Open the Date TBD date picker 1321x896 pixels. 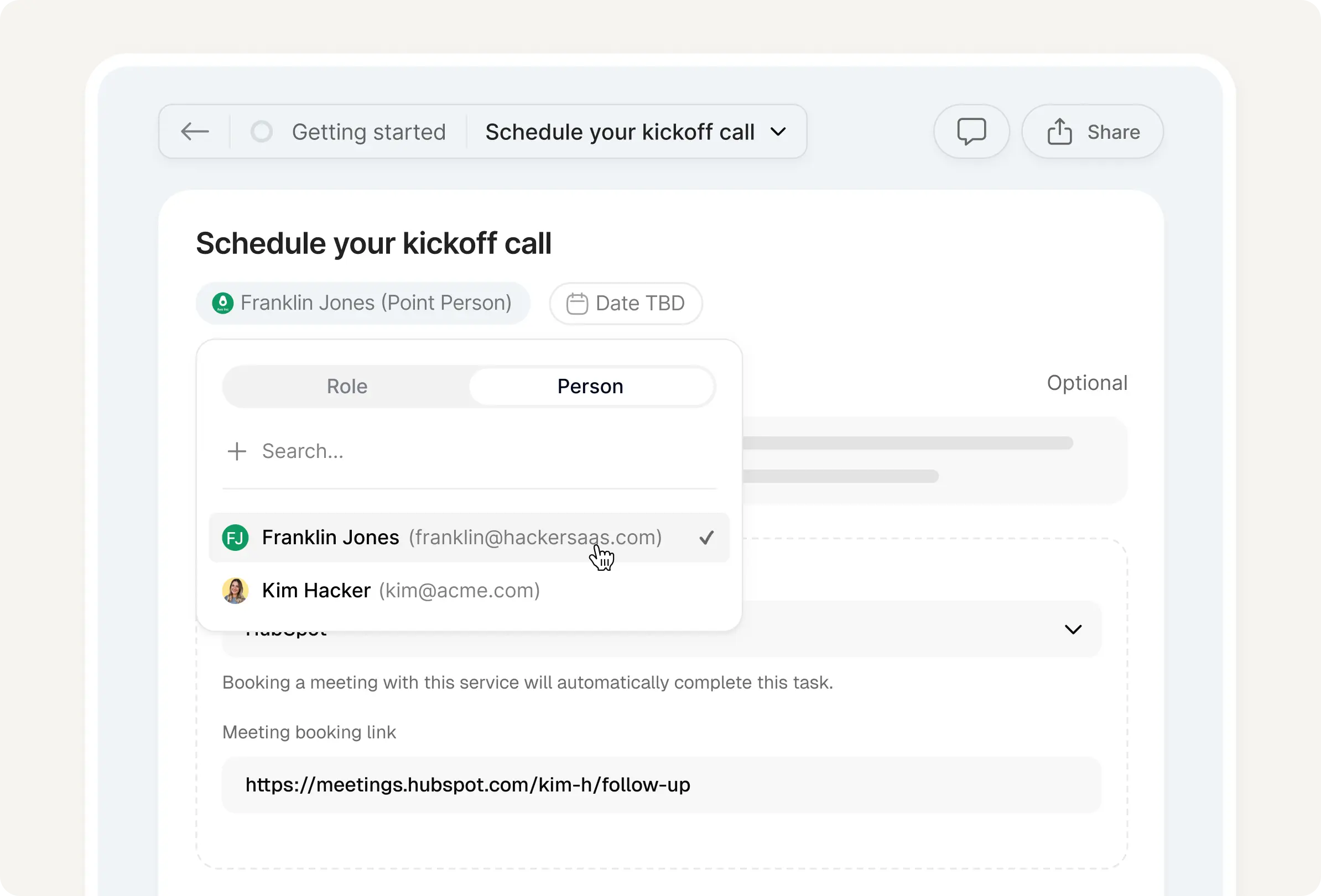click(x=625, y=304)
